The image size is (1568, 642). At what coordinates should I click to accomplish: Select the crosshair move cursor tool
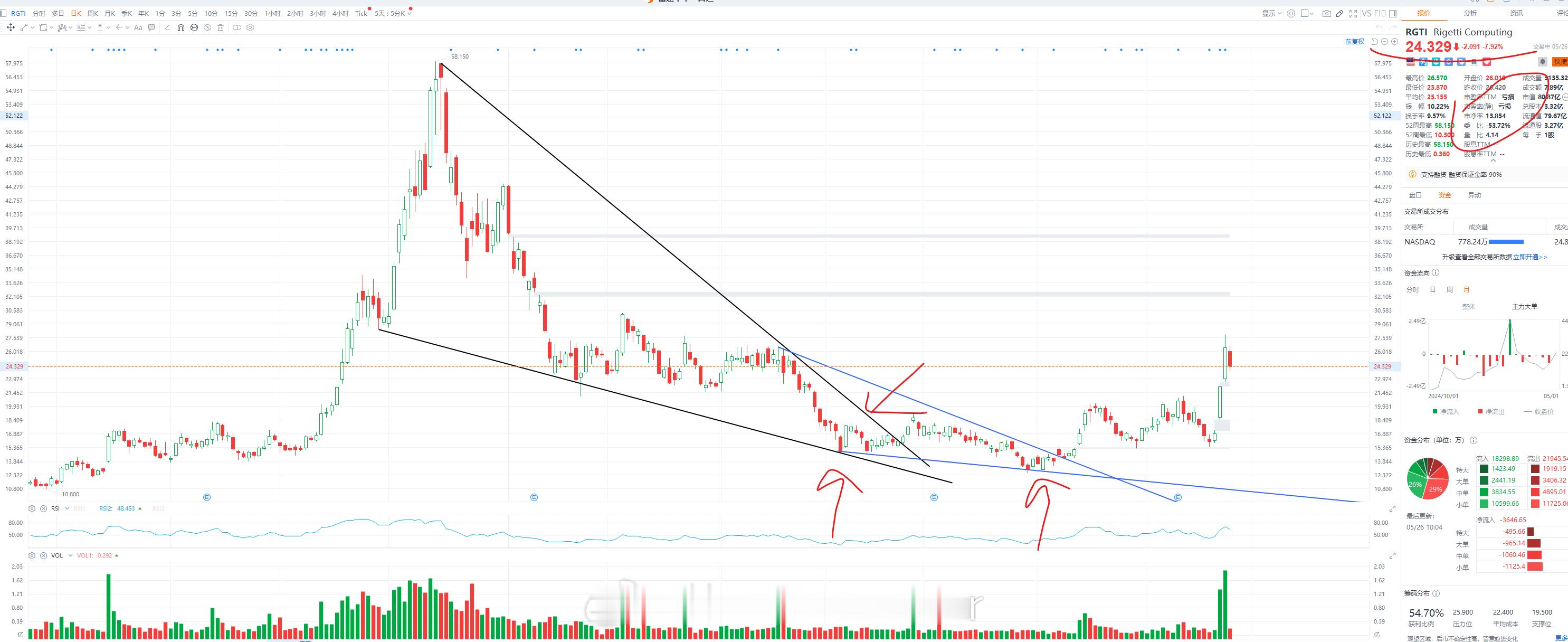coord(11,27)
